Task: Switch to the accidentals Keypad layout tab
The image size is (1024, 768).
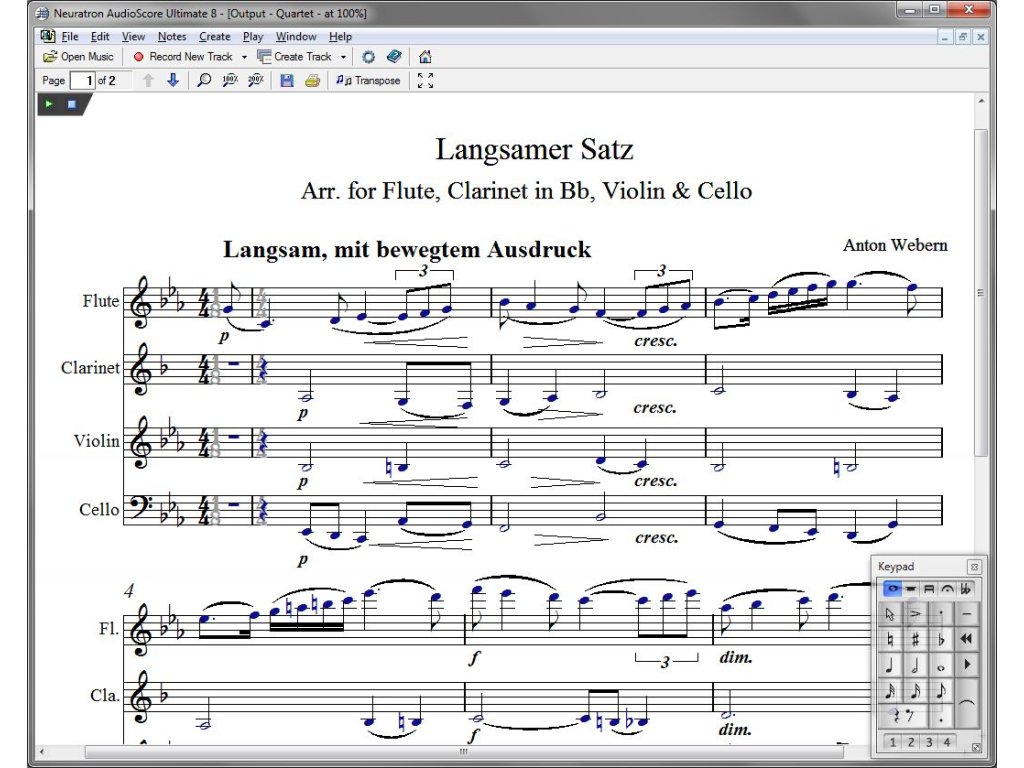Action: pos(965,589)
